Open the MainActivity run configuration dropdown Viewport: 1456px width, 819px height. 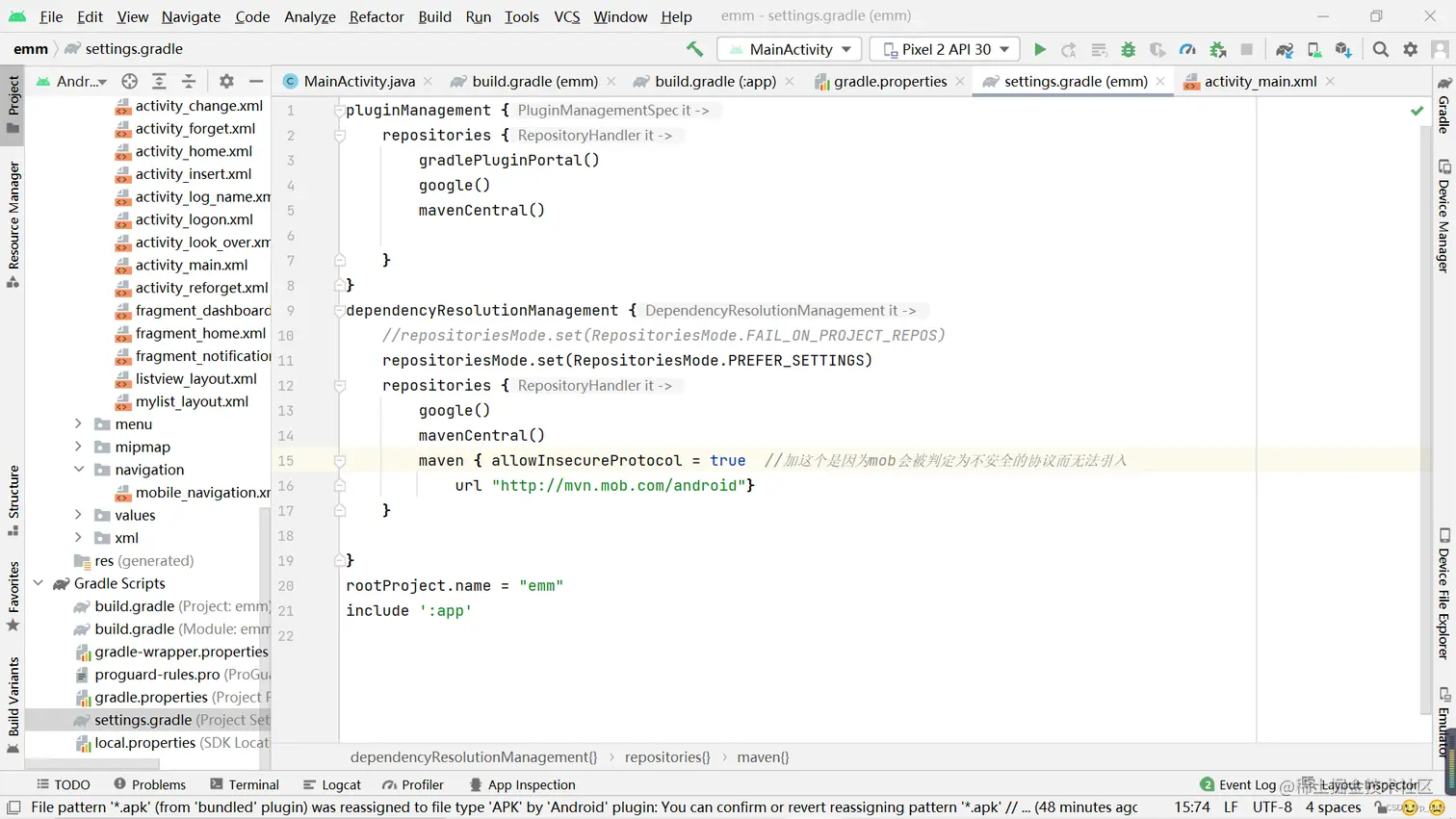point(791,49)
